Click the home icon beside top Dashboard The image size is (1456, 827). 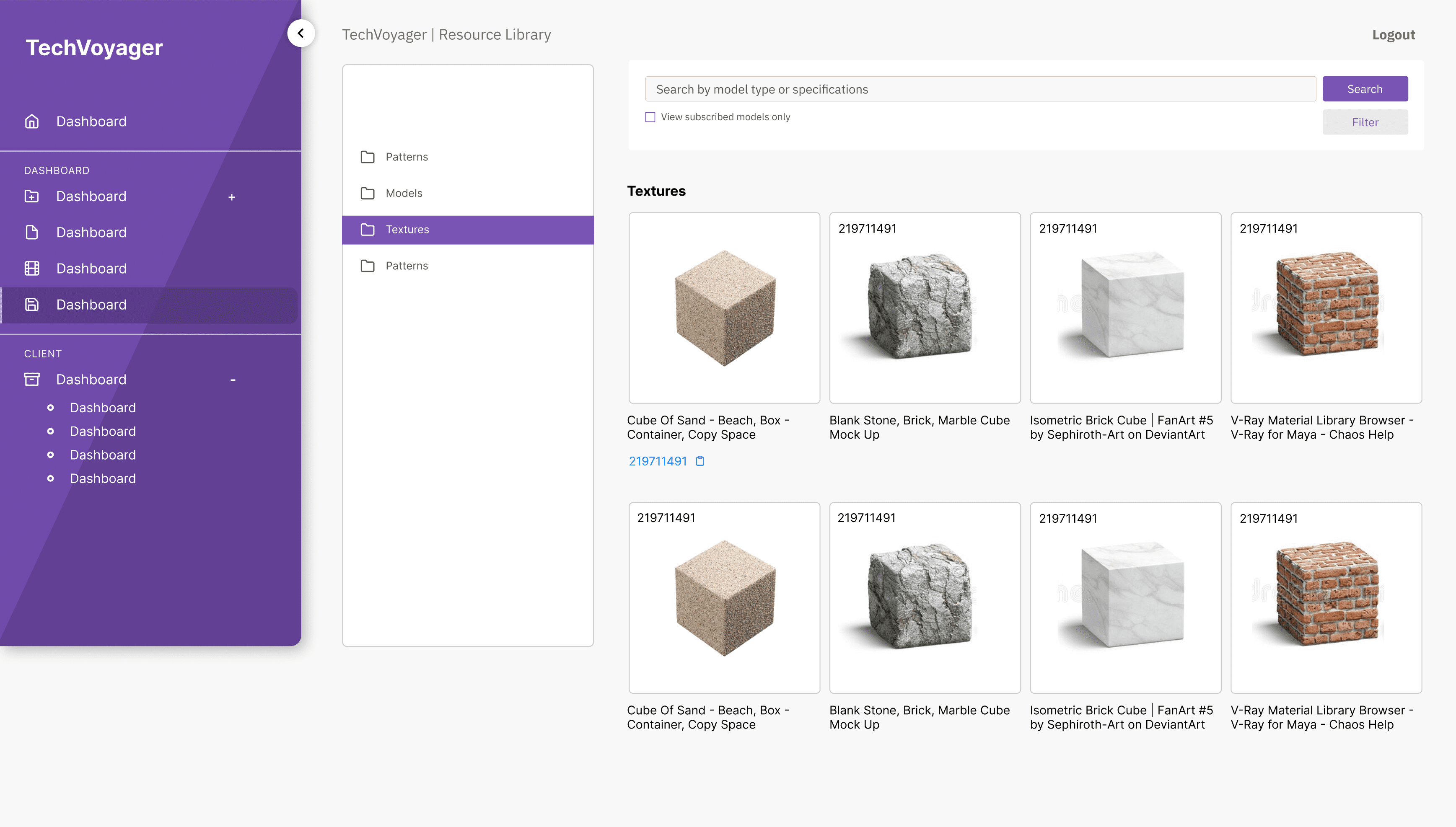point(32,121)
